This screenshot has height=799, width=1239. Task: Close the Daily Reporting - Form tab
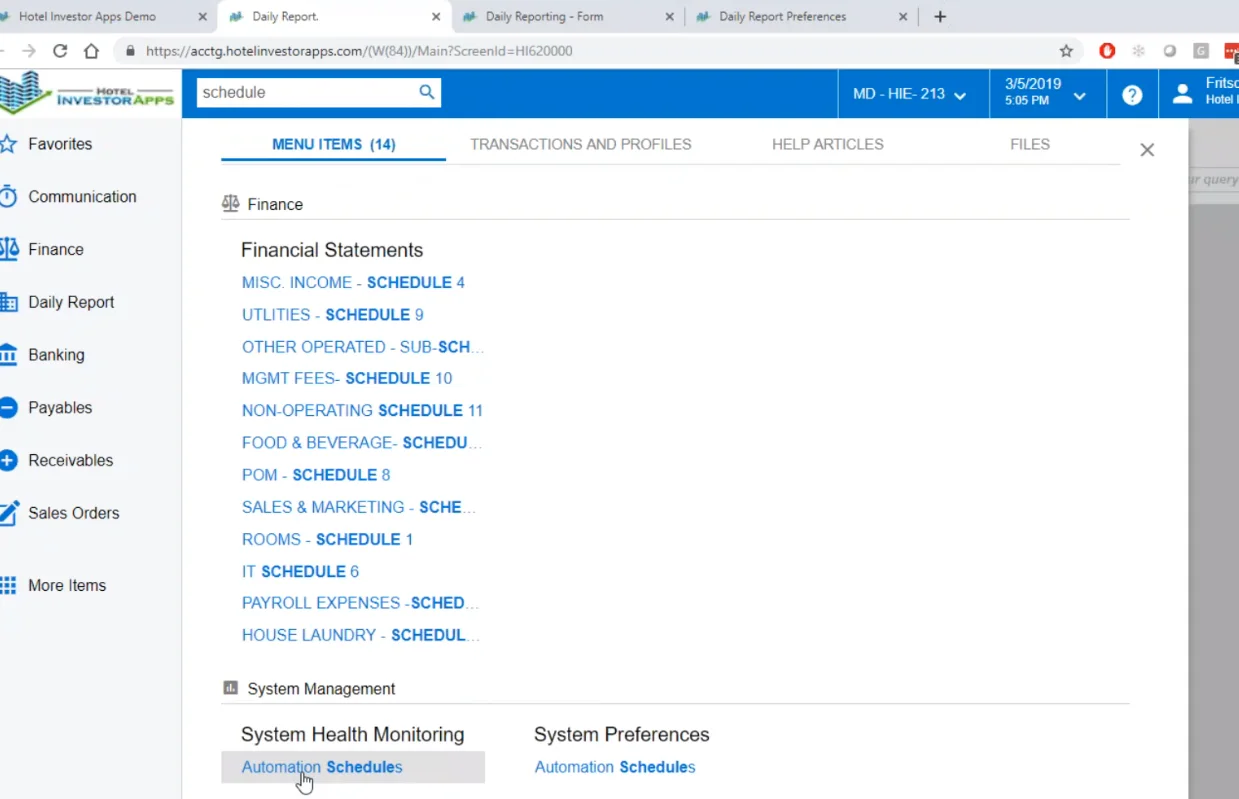point(669,17)
